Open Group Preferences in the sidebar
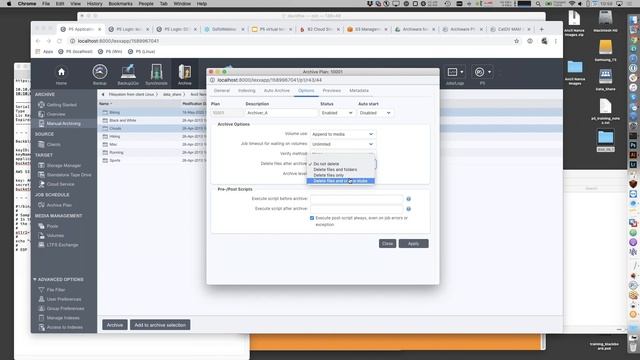640x360 pixels. tap(65, 309)
